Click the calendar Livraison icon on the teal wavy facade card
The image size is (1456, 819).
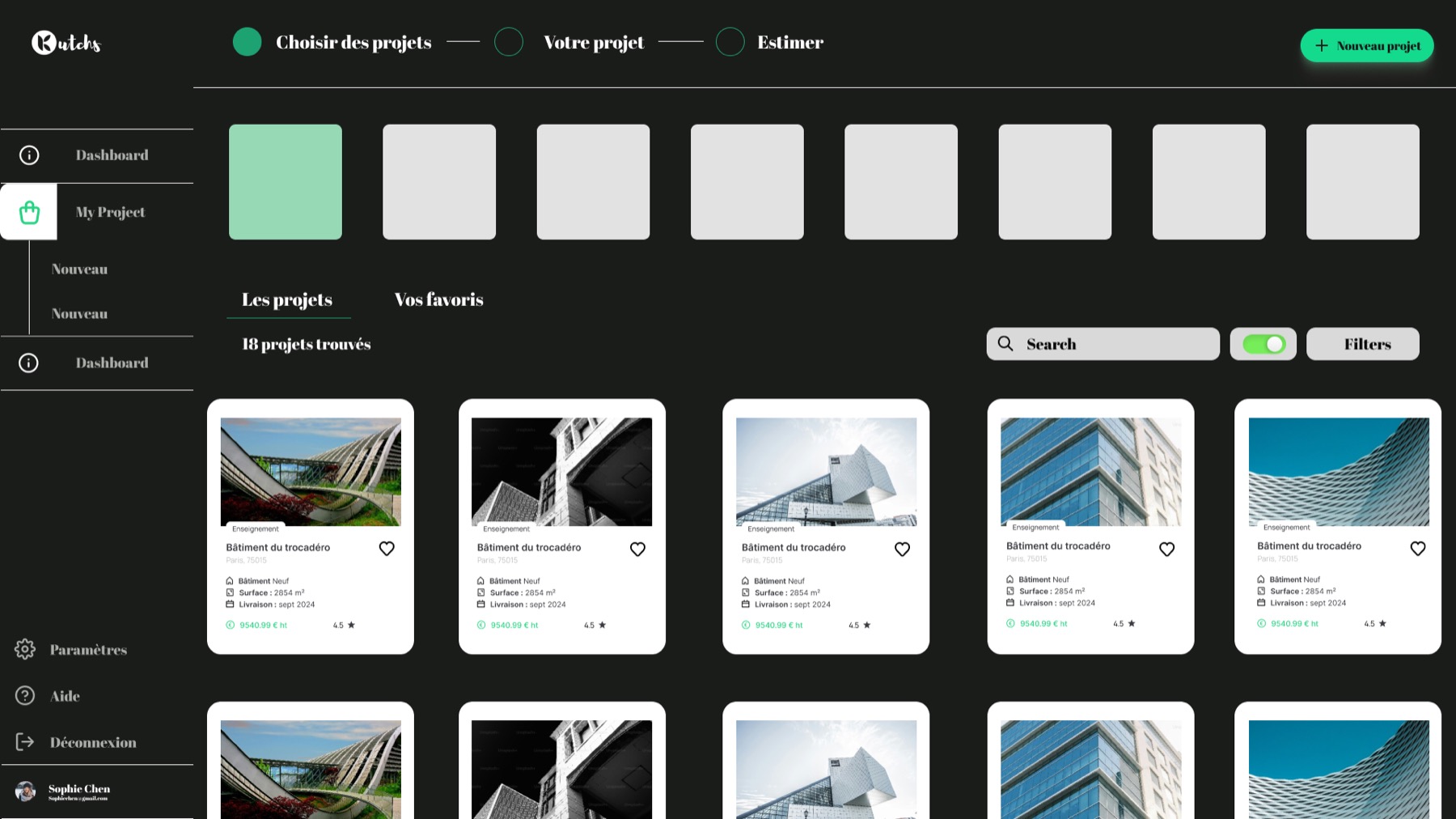coord(1261,602)
